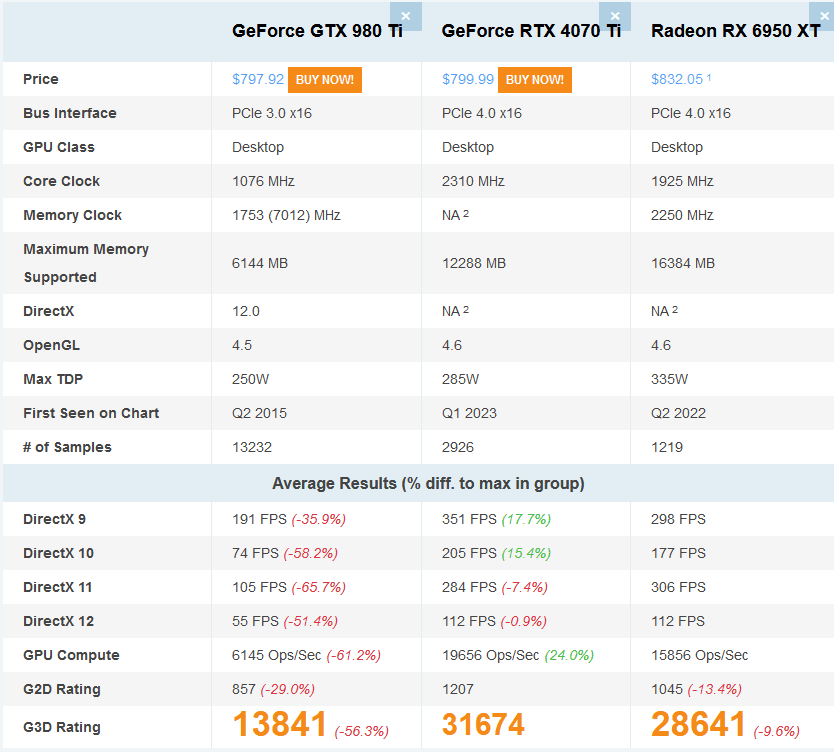Click the Maximum Memory Supported label

(86, 263)
